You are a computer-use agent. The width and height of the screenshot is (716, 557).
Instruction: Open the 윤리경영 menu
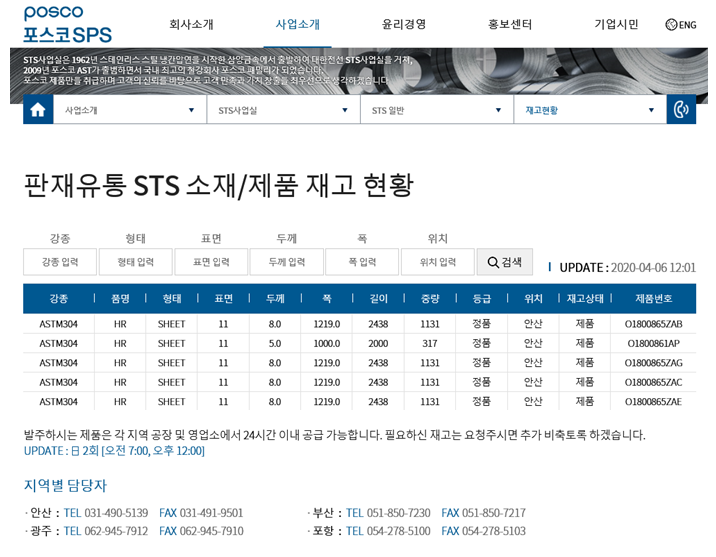(404, 24)
